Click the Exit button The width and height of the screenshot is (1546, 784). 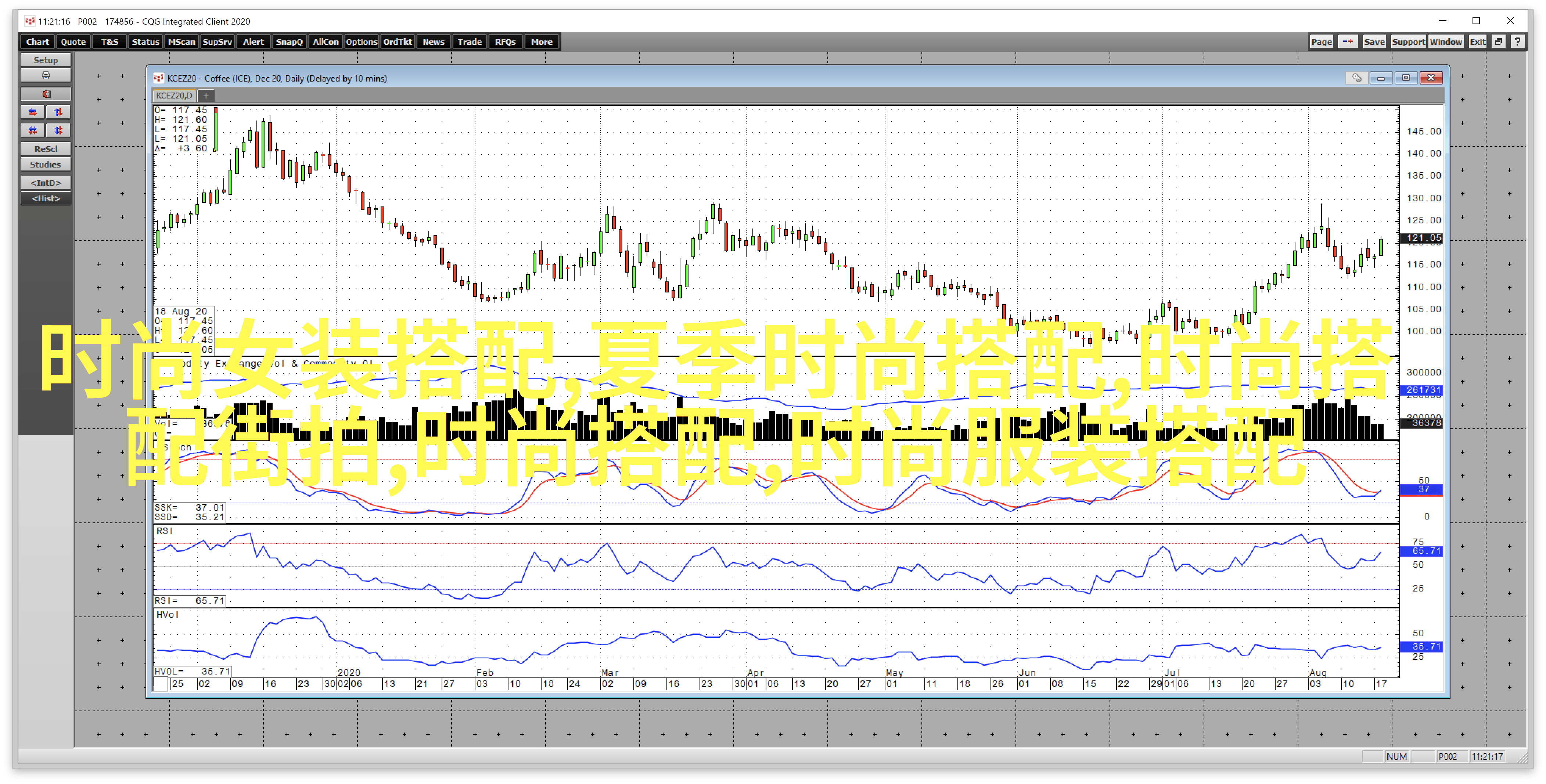tap(1477, 42)
